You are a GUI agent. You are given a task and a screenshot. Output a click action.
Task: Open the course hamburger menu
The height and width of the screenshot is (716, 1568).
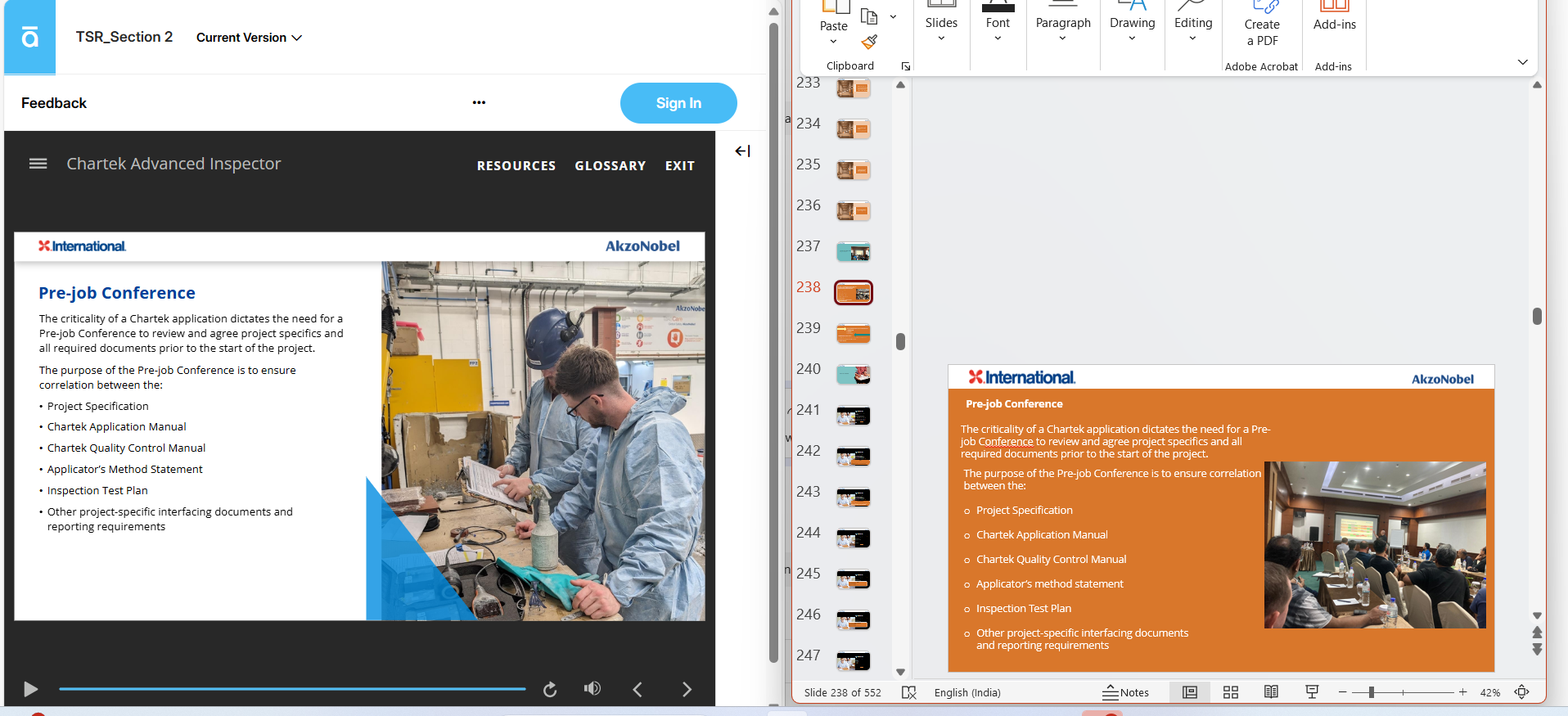tap(38, 164)
